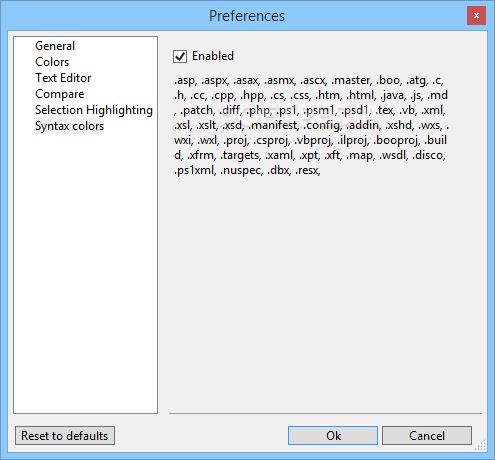Click the Reset to defaults button
This screenshot has width=495, height=460.
[x=65, y=436]
